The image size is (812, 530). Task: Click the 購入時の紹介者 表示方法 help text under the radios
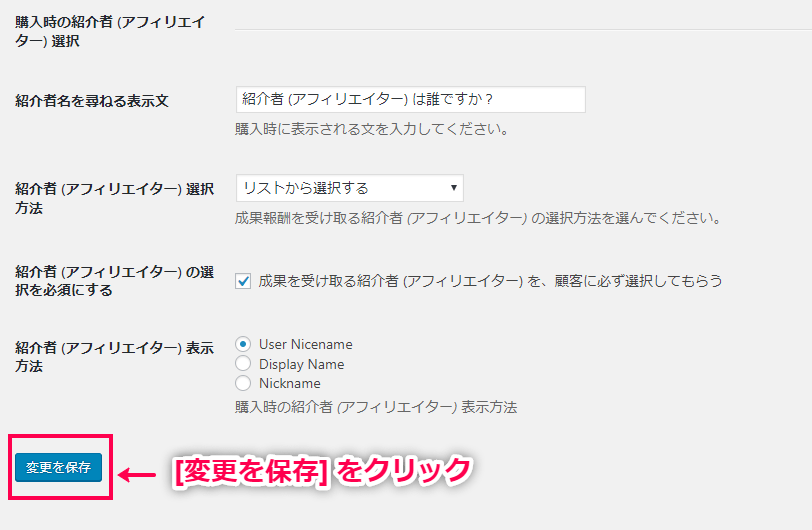(x=376, y=407)
